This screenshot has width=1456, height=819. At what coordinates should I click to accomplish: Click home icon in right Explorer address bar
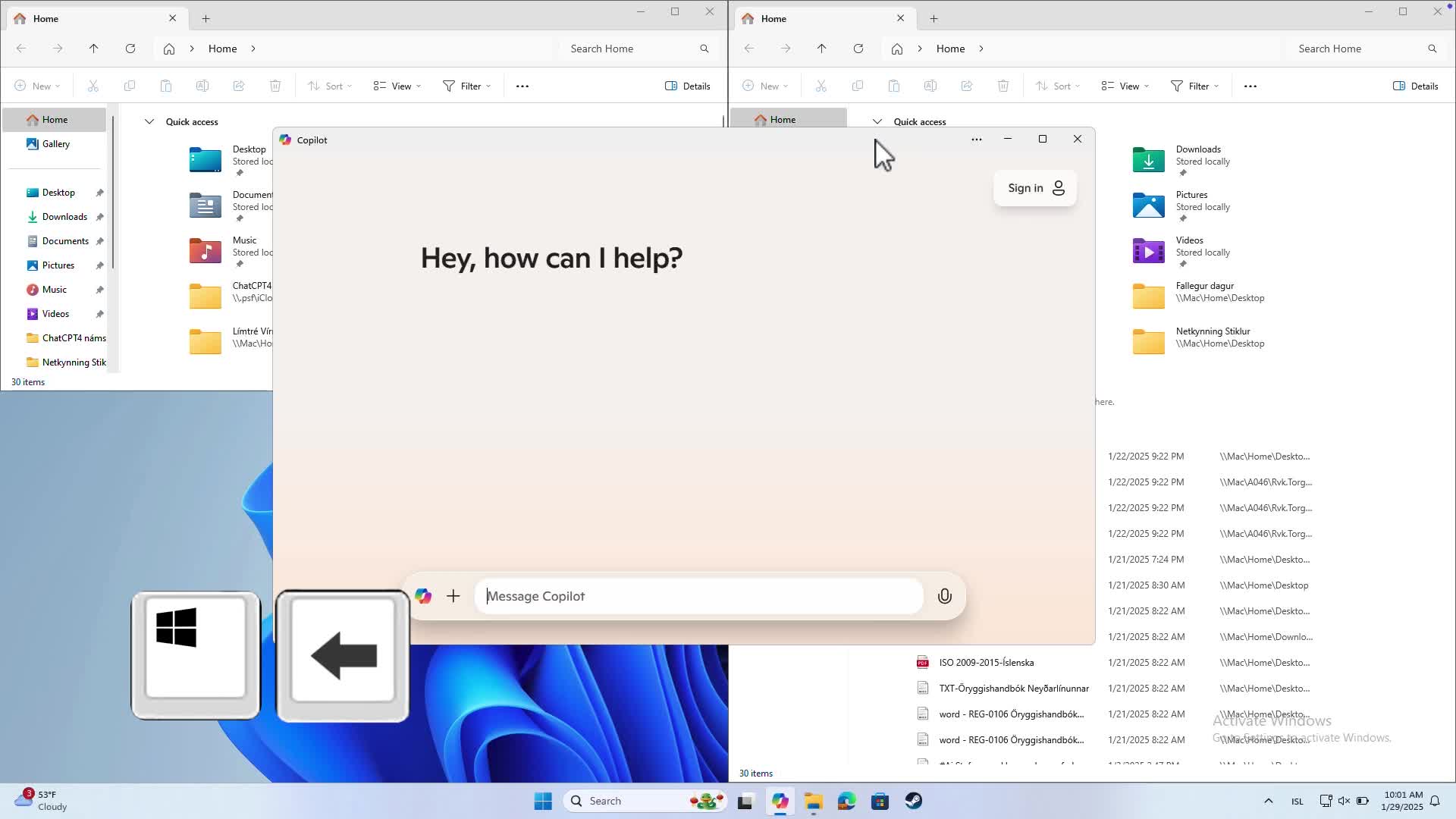point(897,49)
